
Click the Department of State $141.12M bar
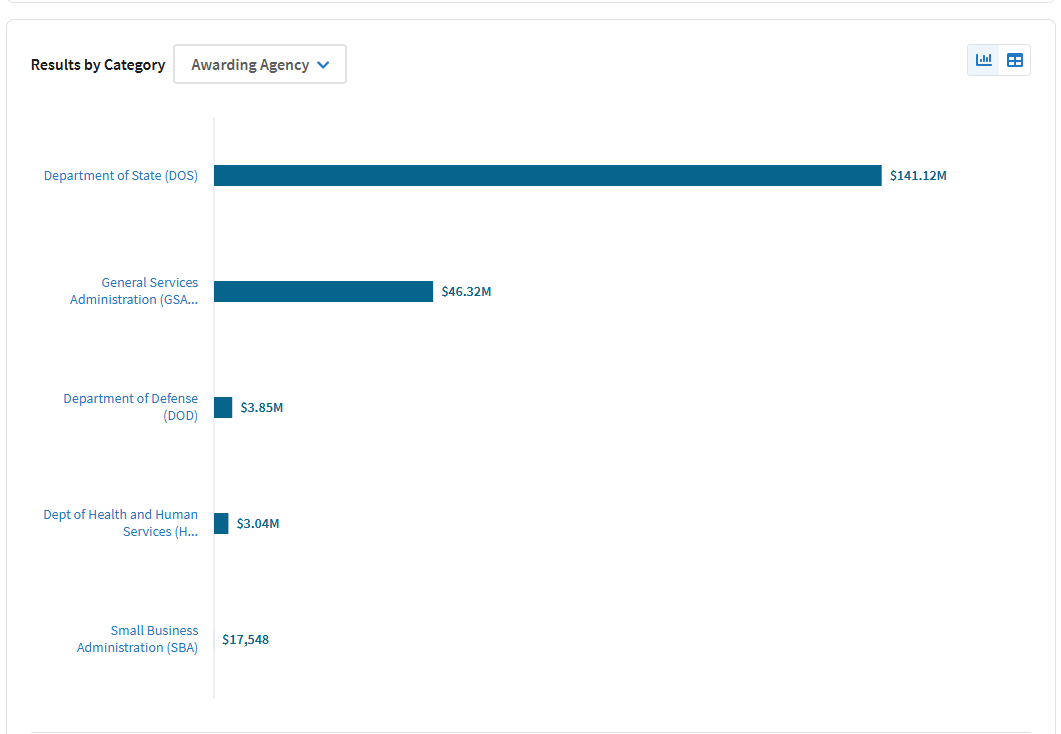[x=545, y=175]
